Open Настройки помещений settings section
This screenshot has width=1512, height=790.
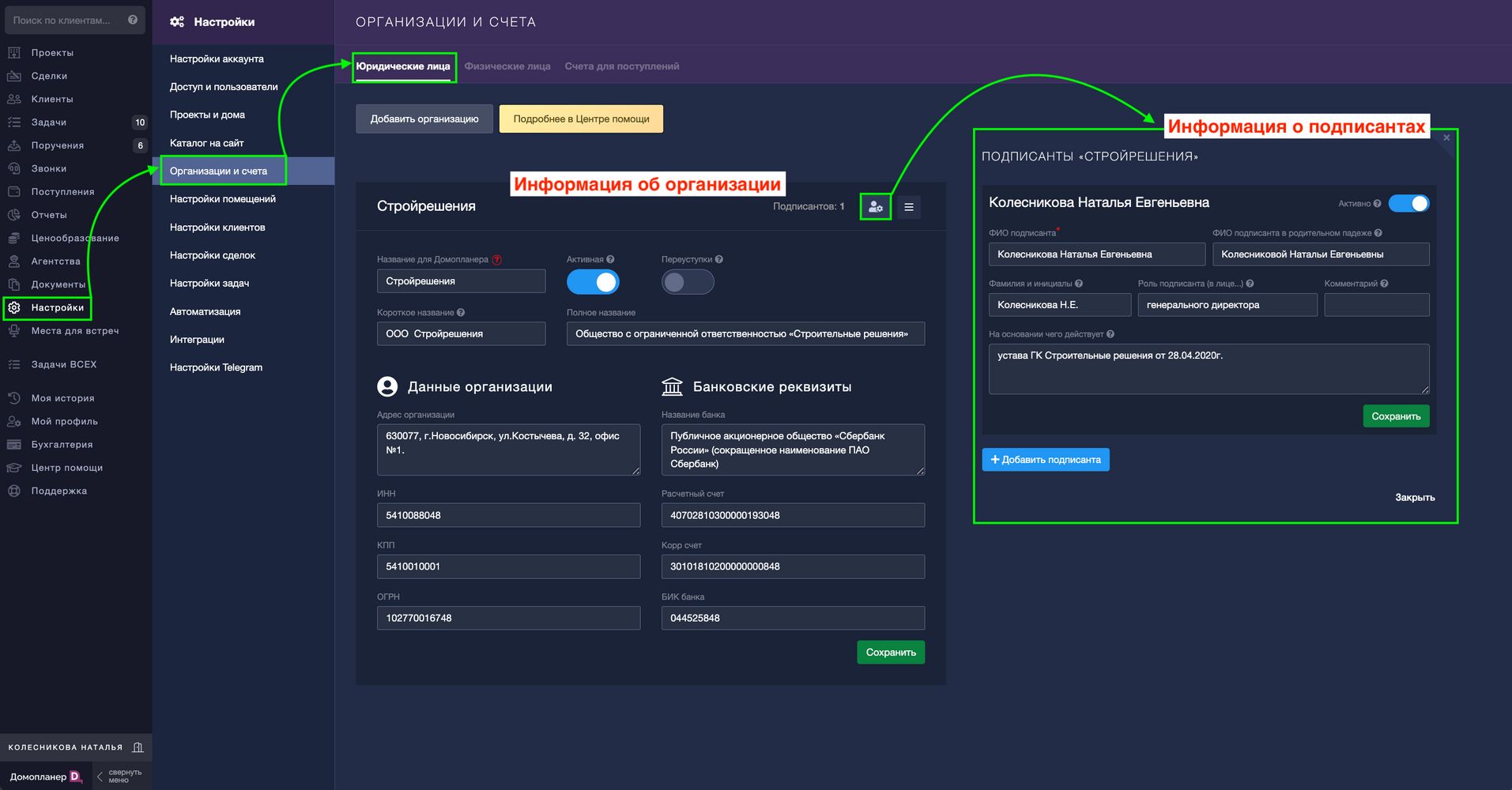click(223, 199)
